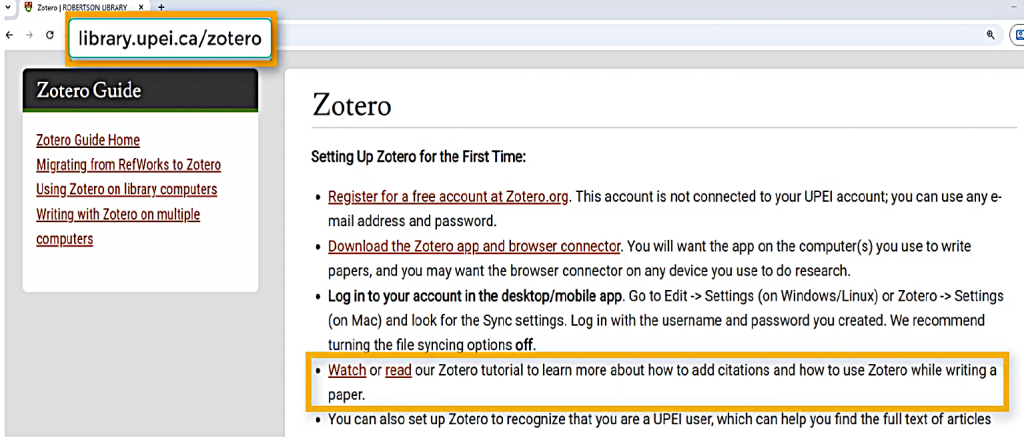Screen dimensions: 1024x438
Task: Open a new browser tab
Action: click(x=161, y=7)
